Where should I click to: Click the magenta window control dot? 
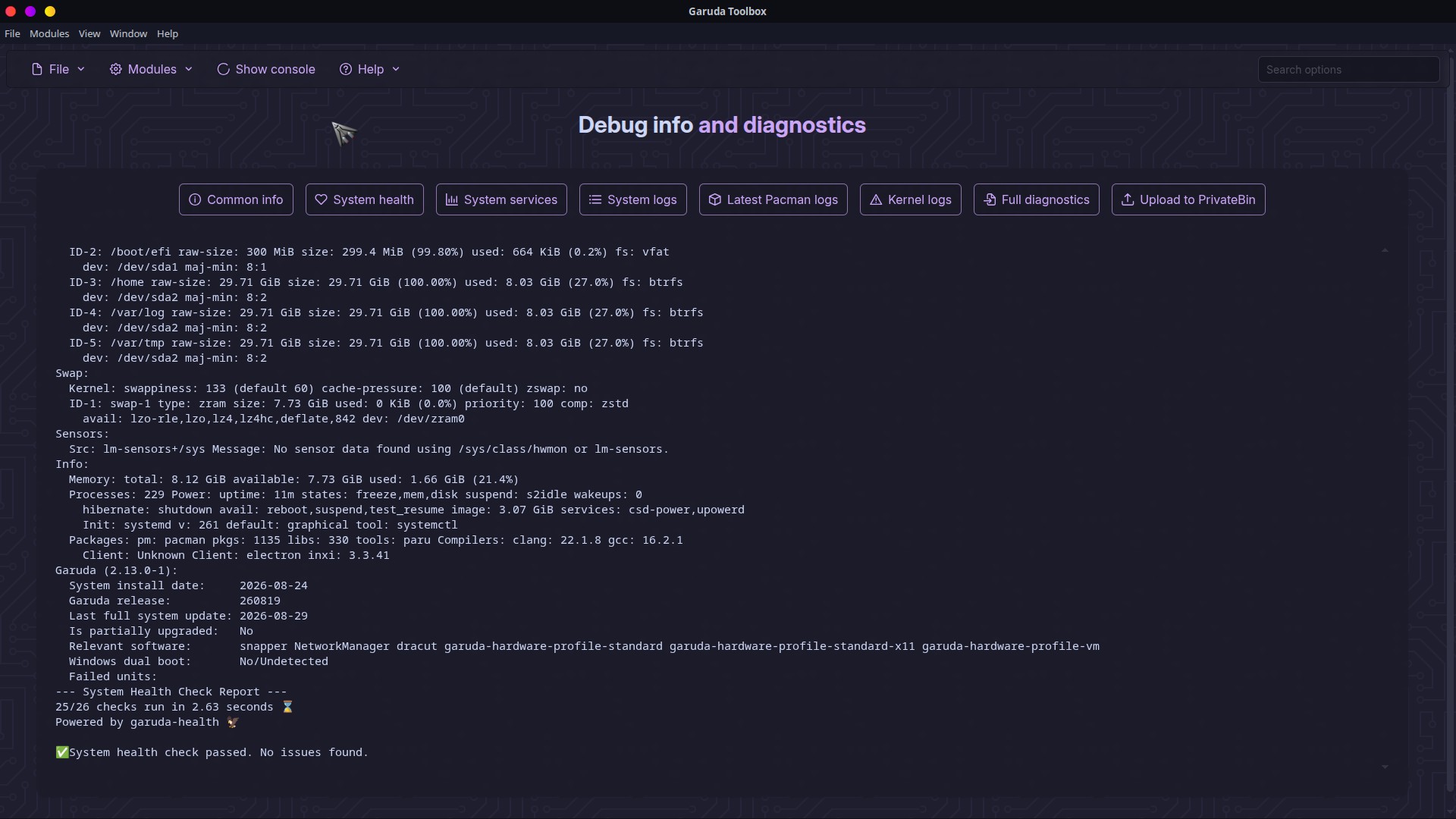pyautogui.click(x=30, y=11)
